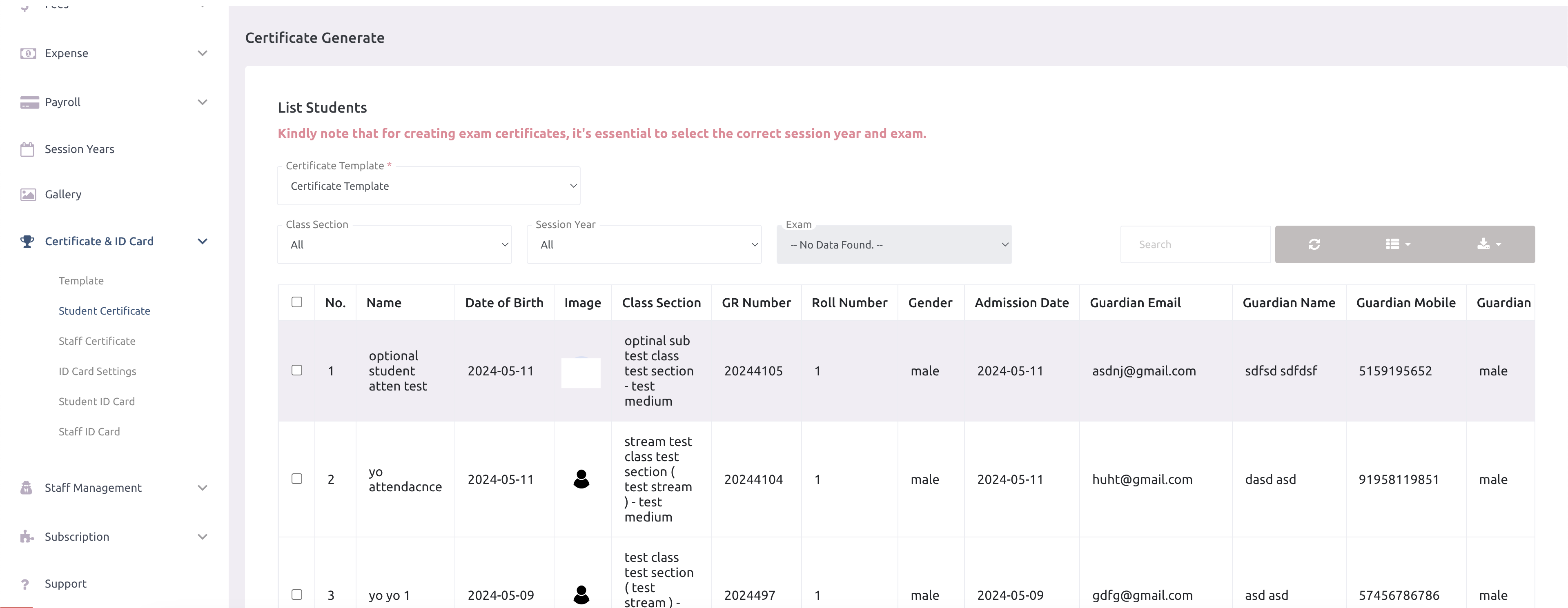Select the yo attendacnce row checkbox
This screenshot has width=1568, height=608.
coord(297,479)
